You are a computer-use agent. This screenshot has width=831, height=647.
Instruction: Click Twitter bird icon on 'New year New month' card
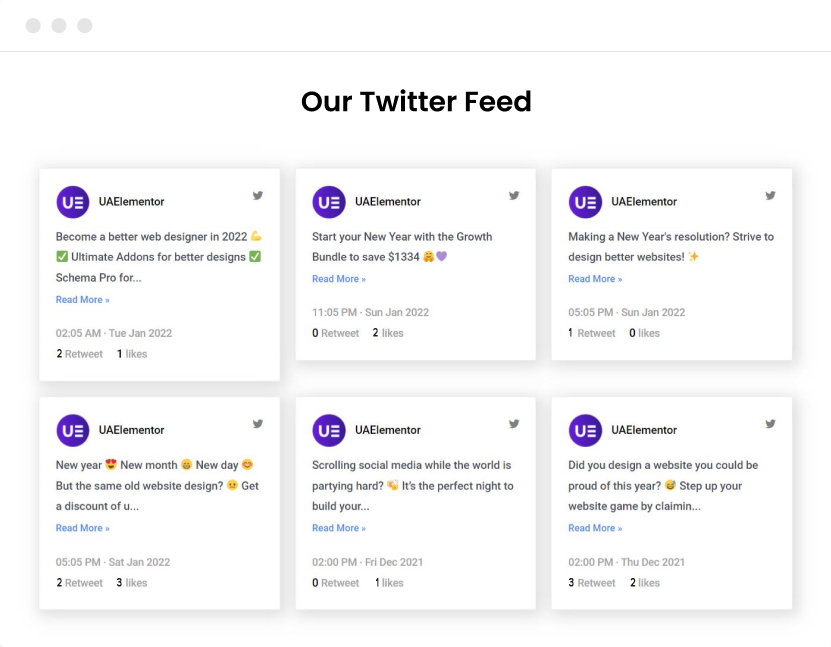pos(258,424)
